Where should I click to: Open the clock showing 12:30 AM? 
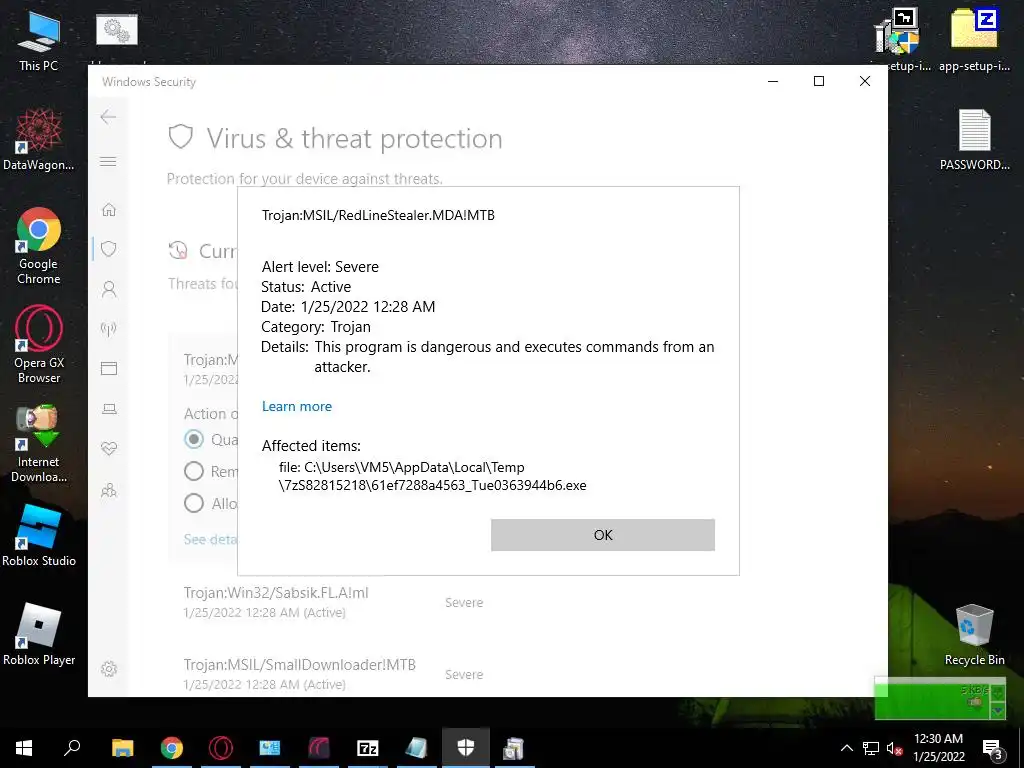(938, 748)
